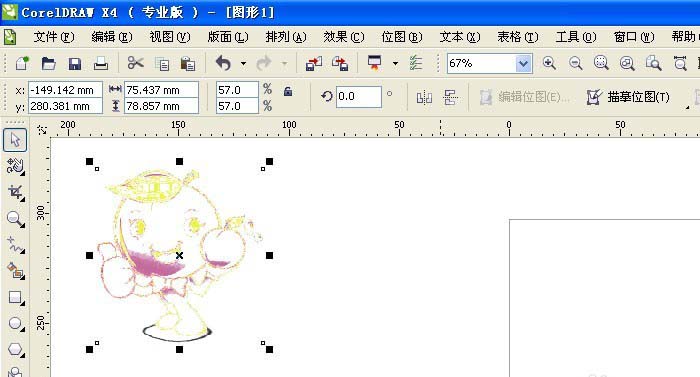Click the Zoom out magnifier icon

575,63
